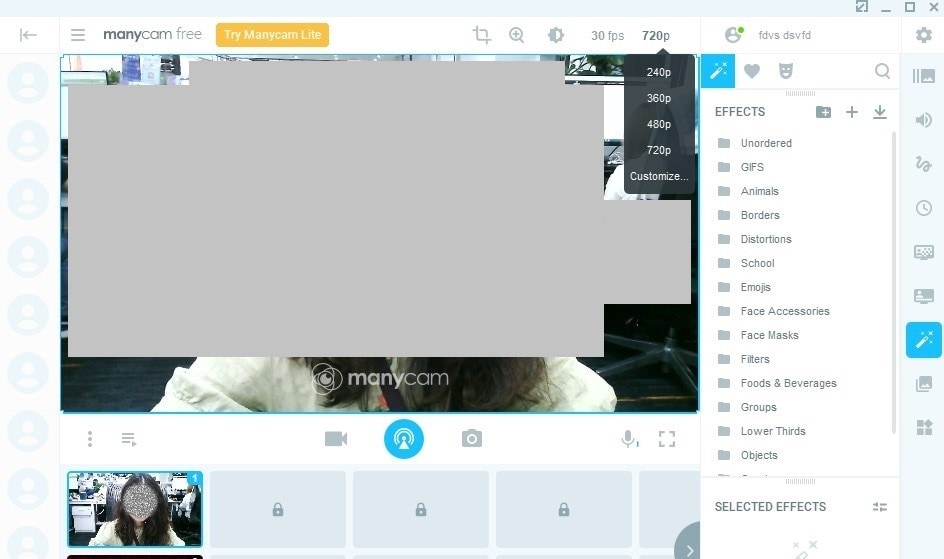Viewport: 944px width, 559px height.
Task: Select Customize... resolution option
Action: (659, 176)
